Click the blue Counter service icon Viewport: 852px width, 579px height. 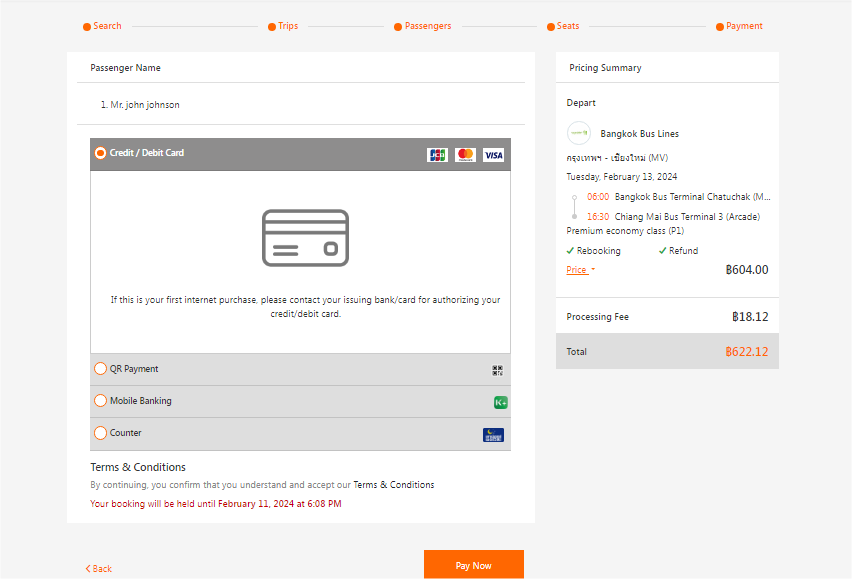click(x=493, y=435)
